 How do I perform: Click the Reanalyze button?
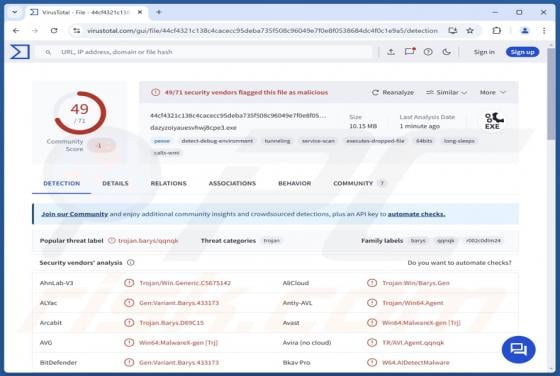(393, 92)
